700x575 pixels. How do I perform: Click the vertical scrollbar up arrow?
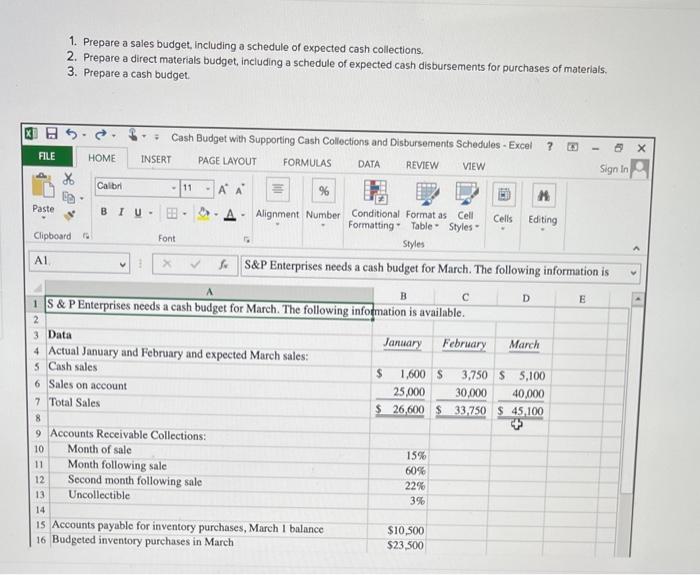point(638,298)
